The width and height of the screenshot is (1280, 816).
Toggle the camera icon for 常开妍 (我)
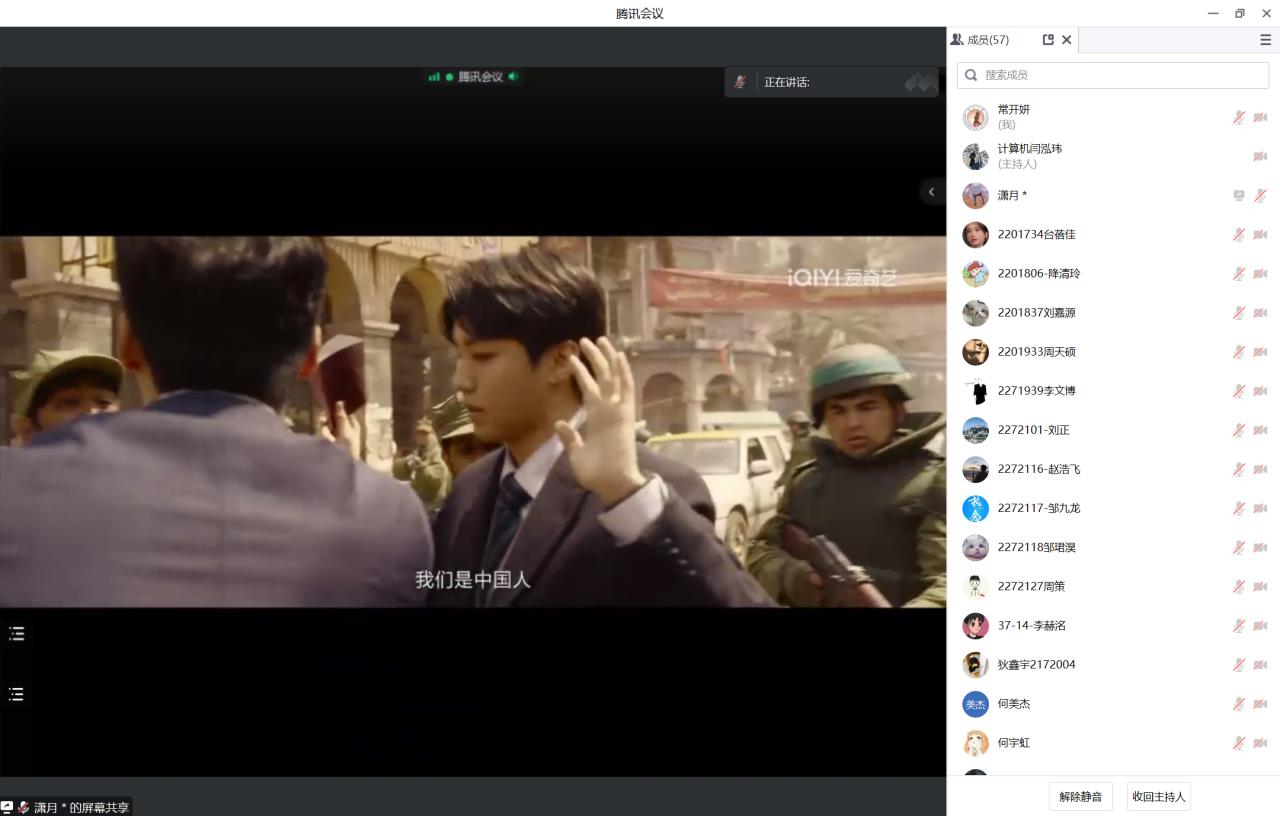pos(1260,117)
